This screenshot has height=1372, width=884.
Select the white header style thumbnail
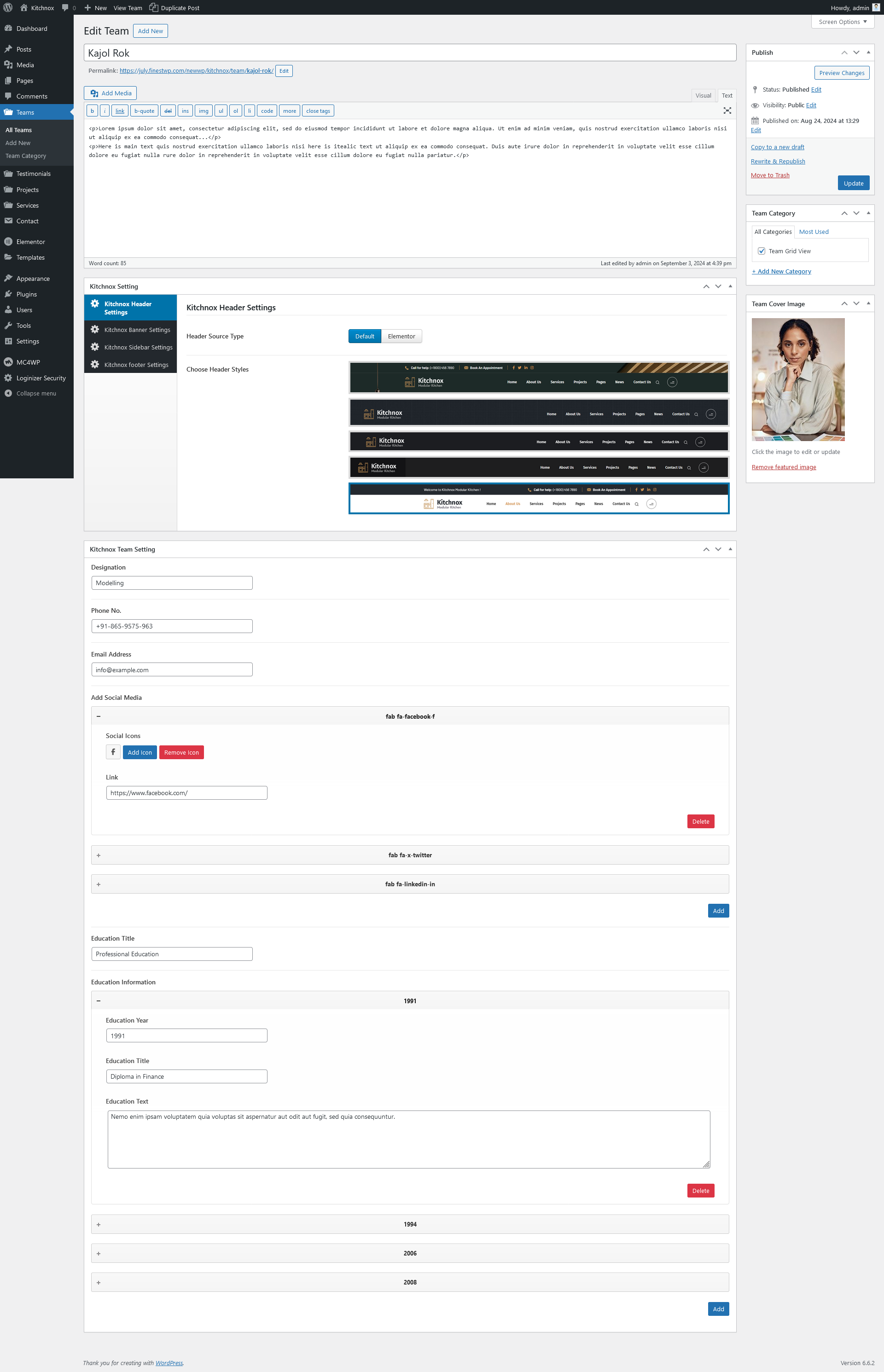[x=538, y=498]
